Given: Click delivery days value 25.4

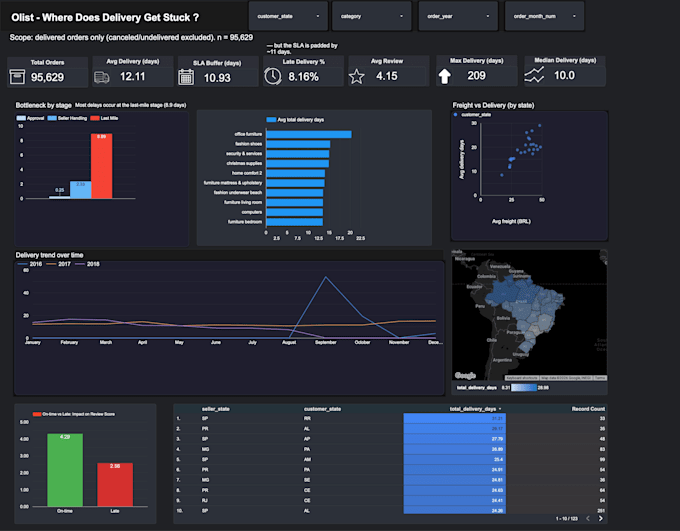Looking at the screenshot, I should (x=498, y=459).
